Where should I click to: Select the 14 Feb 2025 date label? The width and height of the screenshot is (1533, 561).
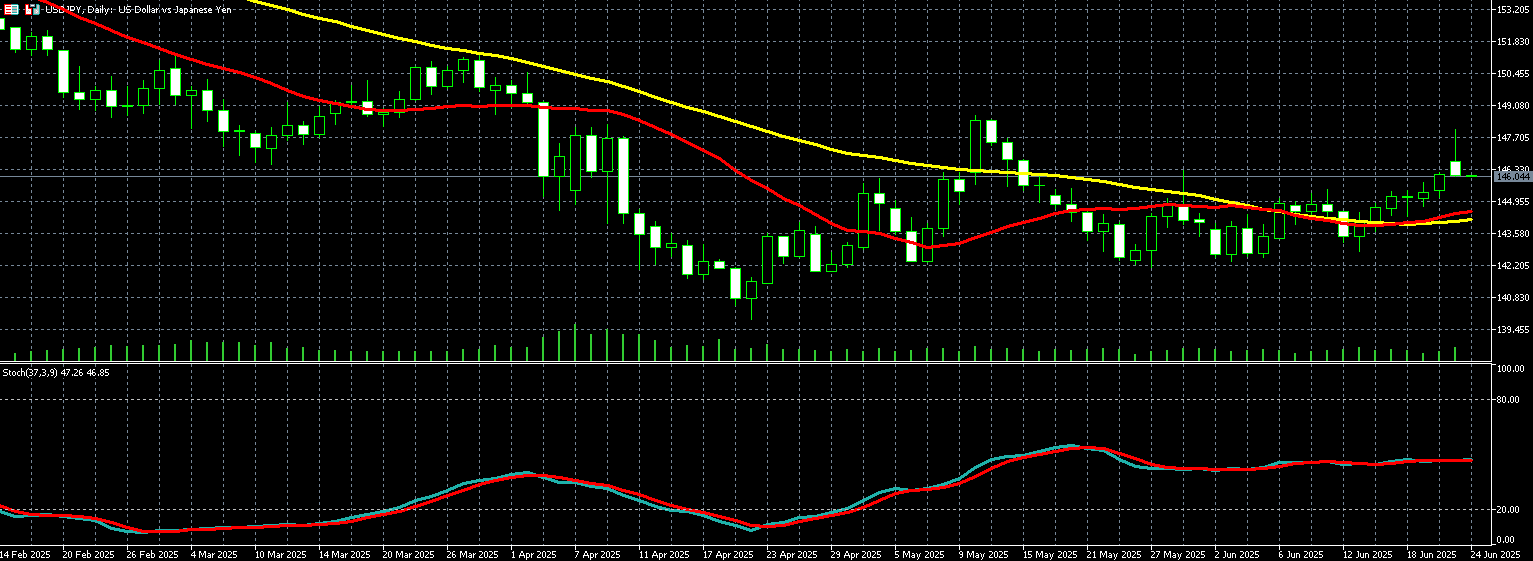tap(24, 554)
